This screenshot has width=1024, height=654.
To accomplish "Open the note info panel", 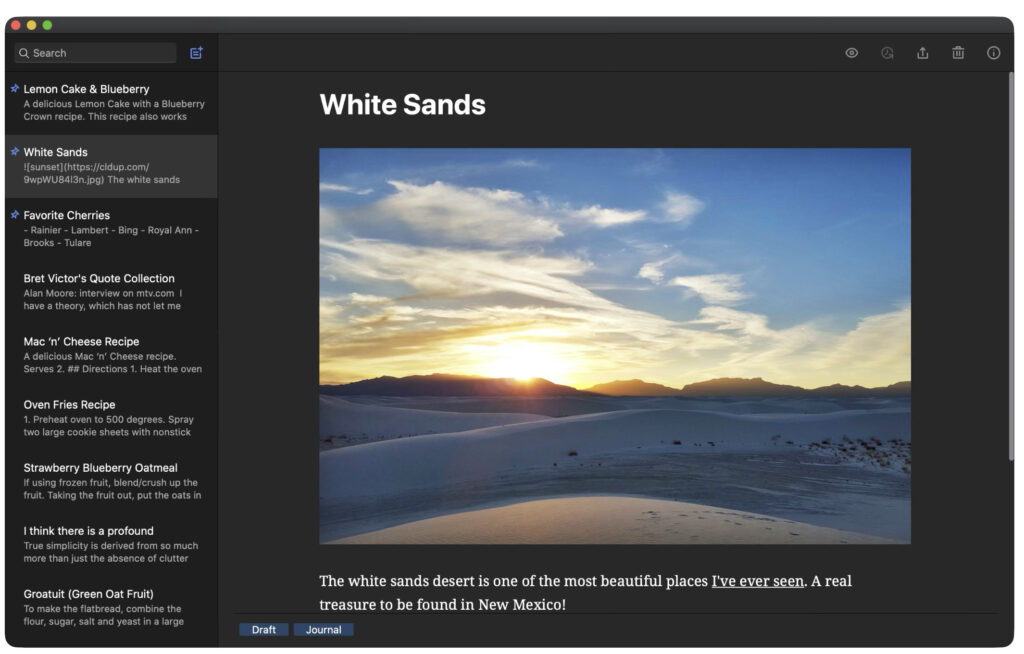I will click(x=993, y=53).
